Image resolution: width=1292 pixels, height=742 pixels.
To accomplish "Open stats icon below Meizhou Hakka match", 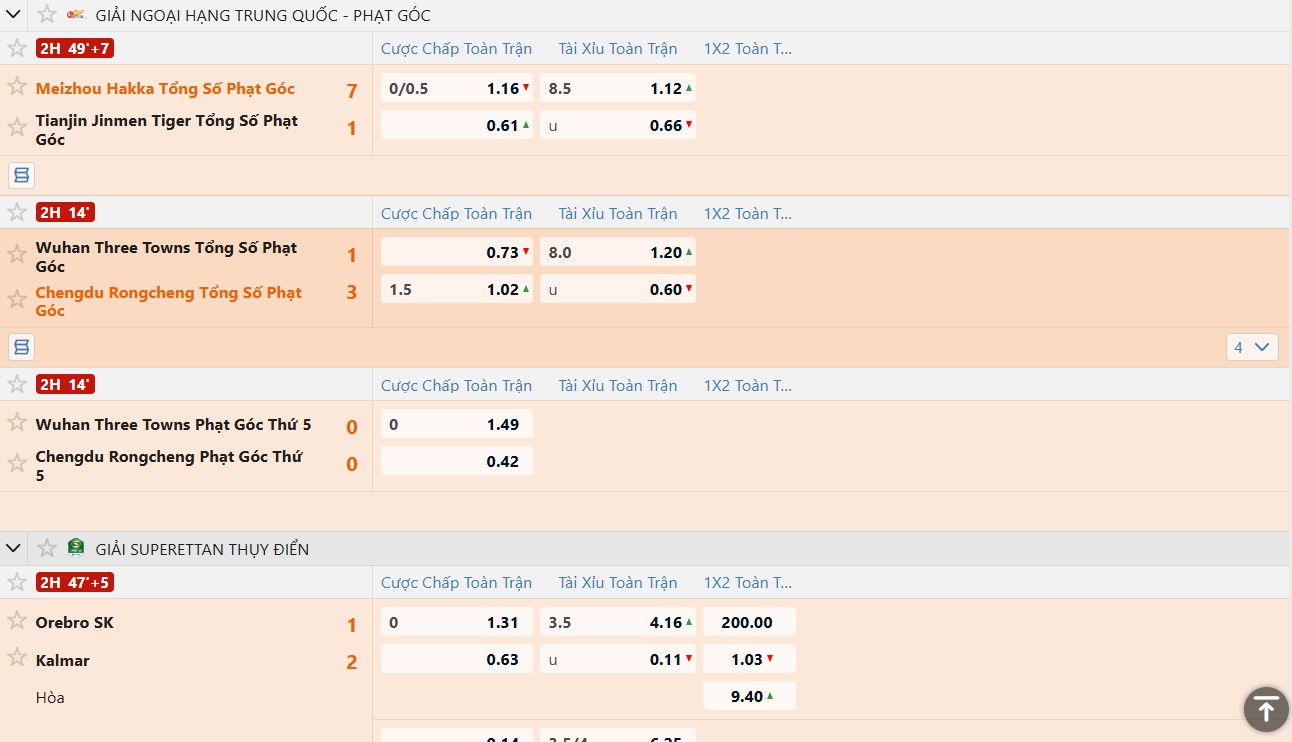I will click(22, 175).
